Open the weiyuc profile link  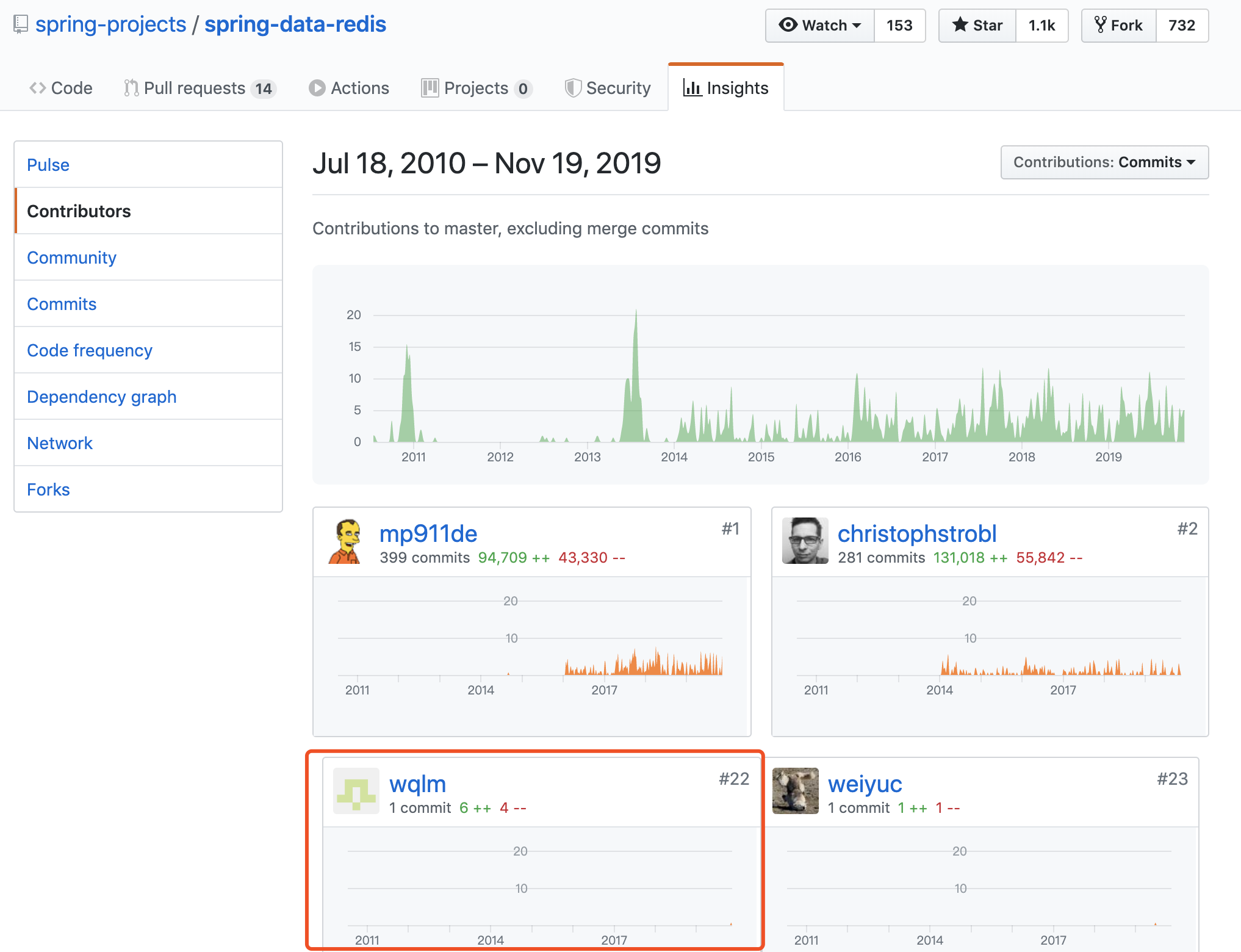(865, 784)
